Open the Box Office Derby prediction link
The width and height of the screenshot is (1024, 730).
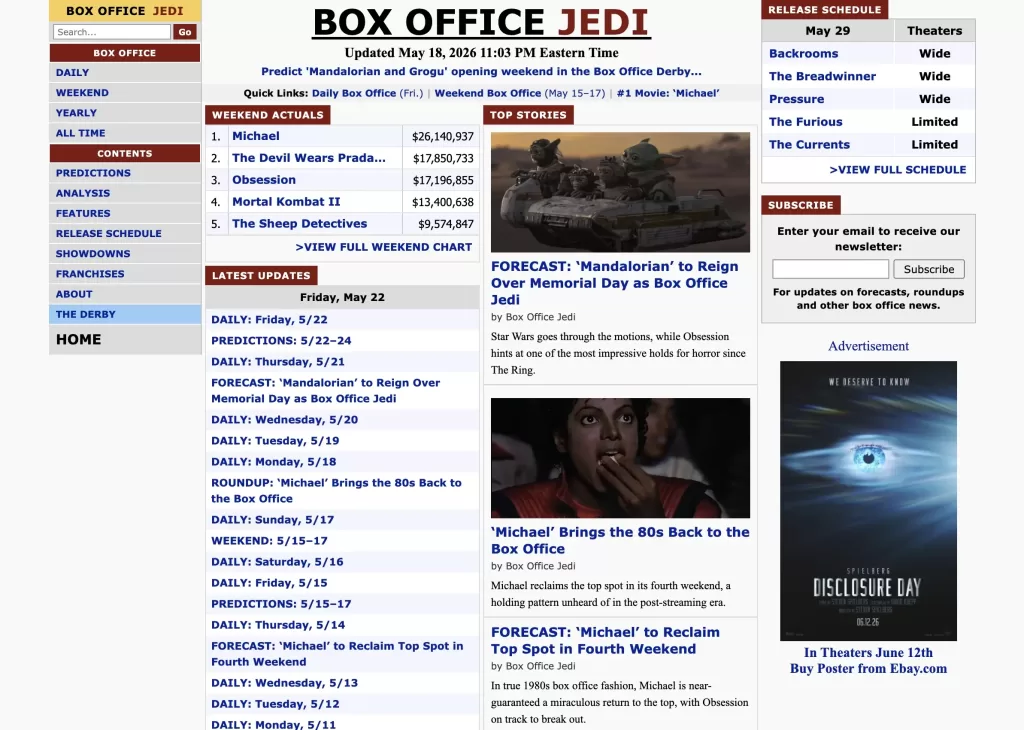[x=481, y=72]
